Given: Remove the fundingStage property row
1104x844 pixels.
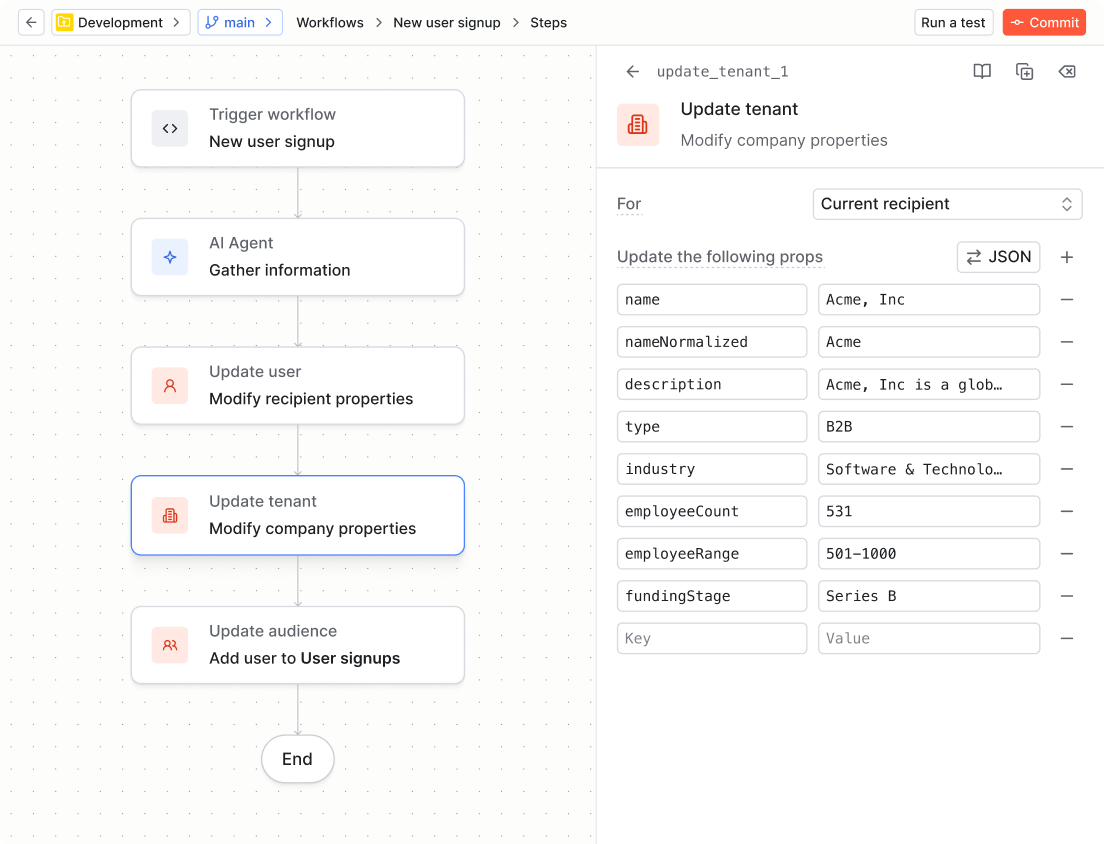Looking at the screenshot, I should pos(1067,596).
